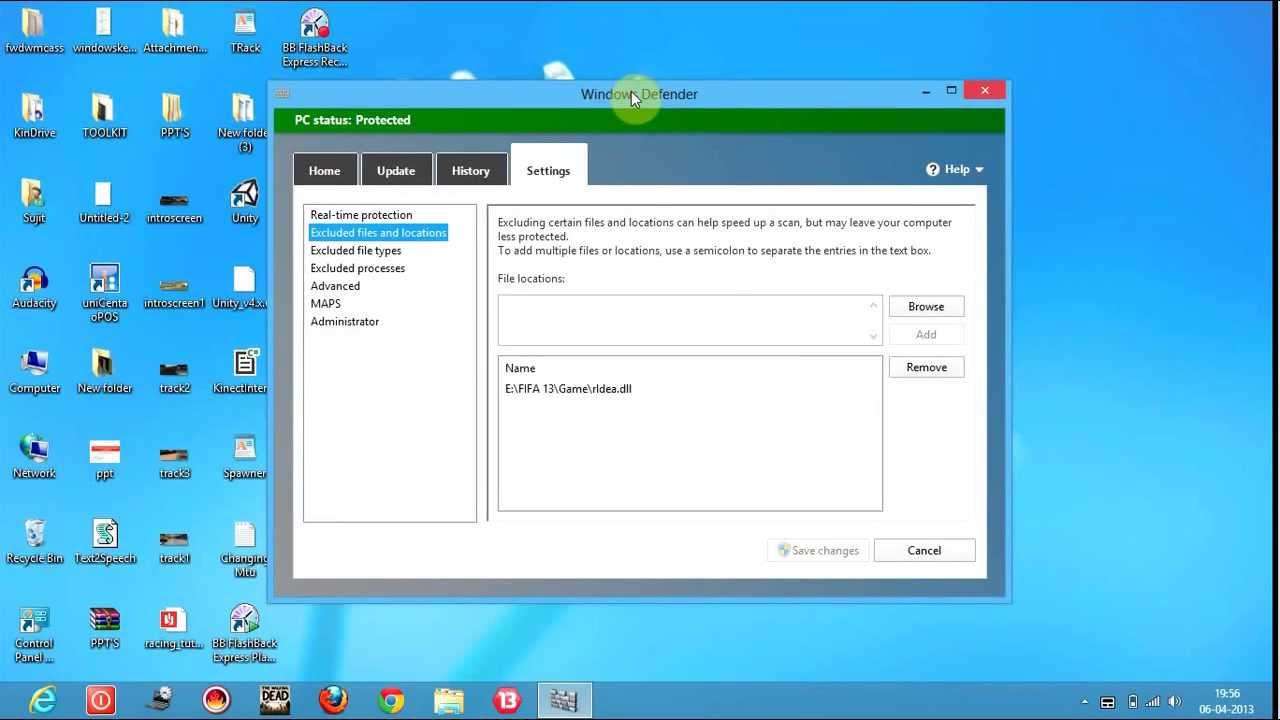This screenshot has width=1280, height=720.
Task: Switch to the Home tab
Action: pyautogui.click(x=324, y=170)
